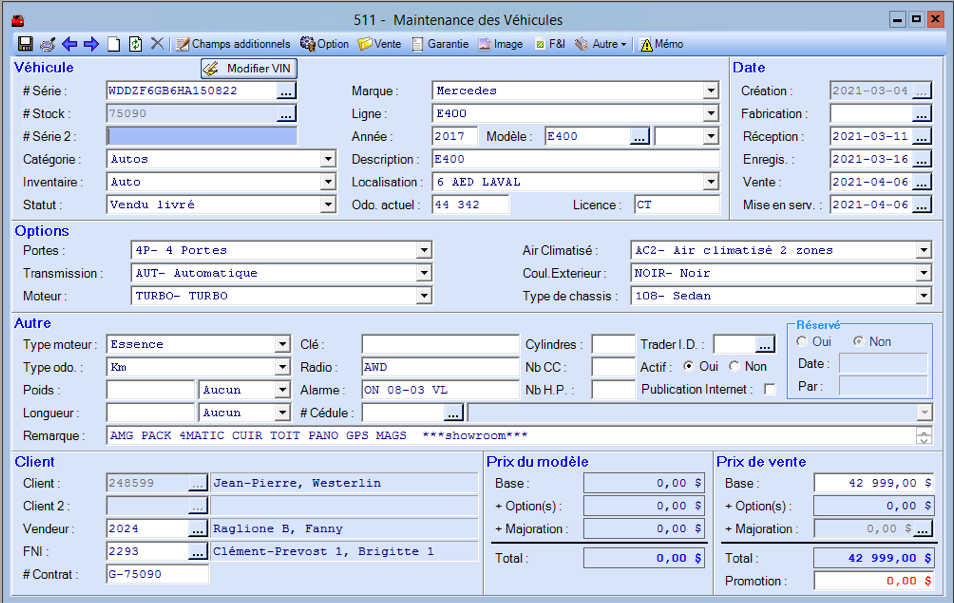954x603 pixels.
Task: Click the print icon in toolbar
Action: (47, 44)
